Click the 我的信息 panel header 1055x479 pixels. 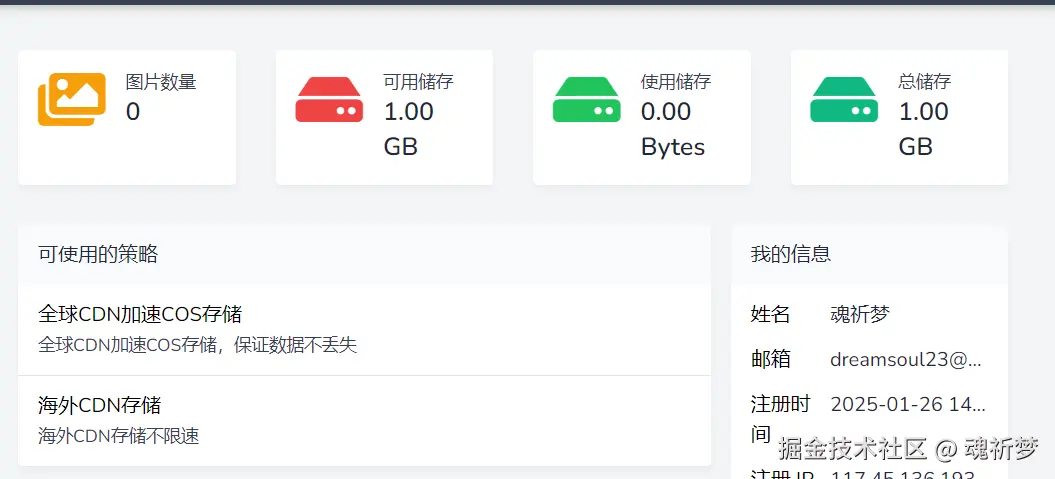coord(790,254)
